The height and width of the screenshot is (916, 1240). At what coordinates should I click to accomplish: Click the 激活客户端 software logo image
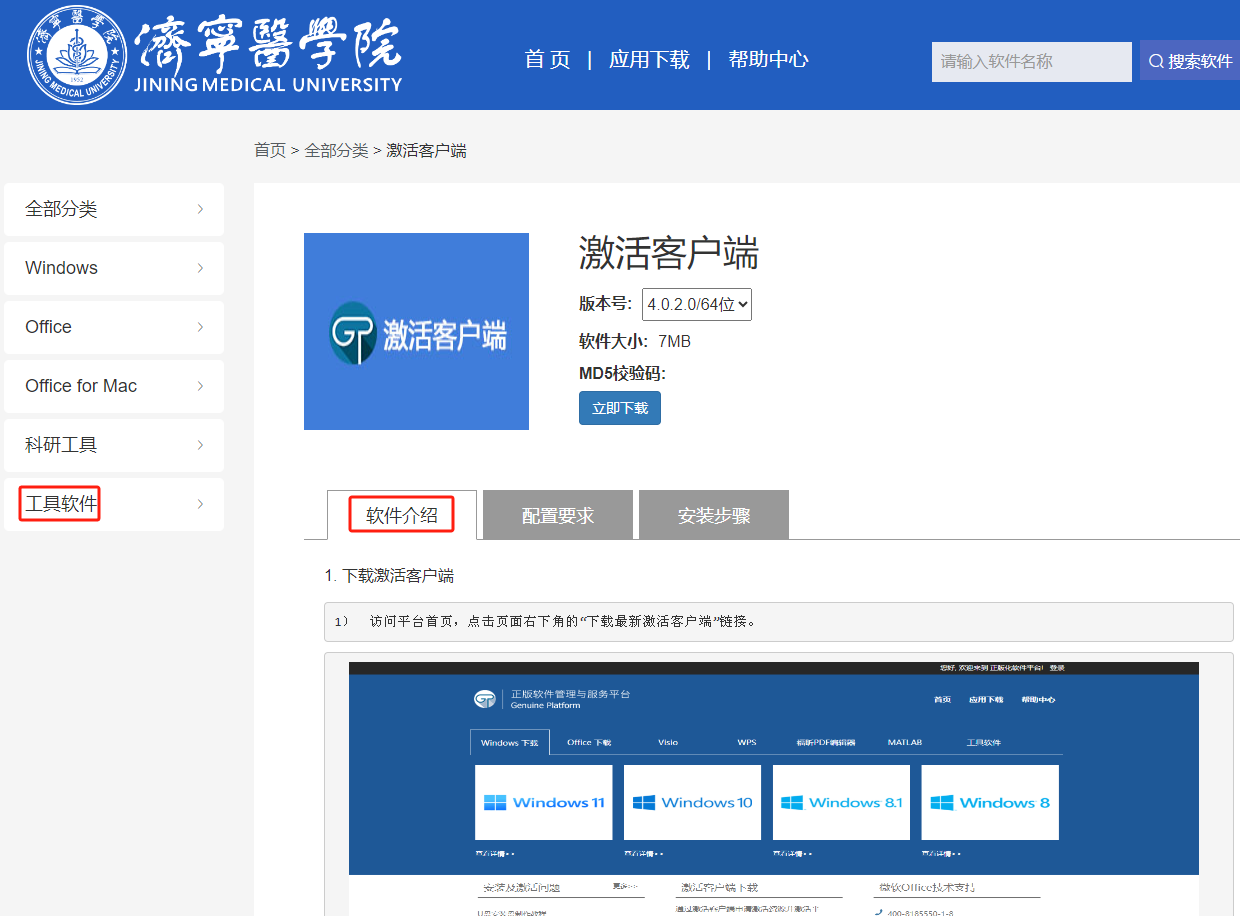click(x=416, y=331)
